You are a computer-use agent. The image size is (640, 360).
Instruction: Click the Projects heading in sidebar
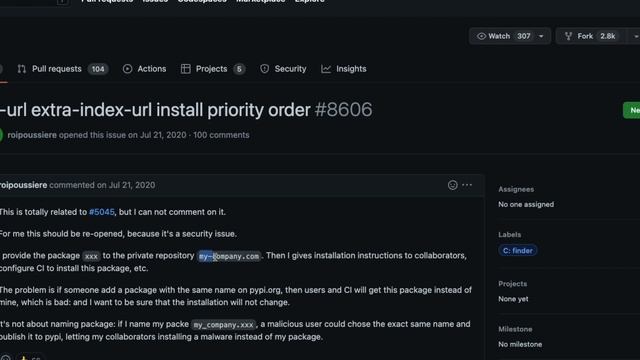click(513, 284)
